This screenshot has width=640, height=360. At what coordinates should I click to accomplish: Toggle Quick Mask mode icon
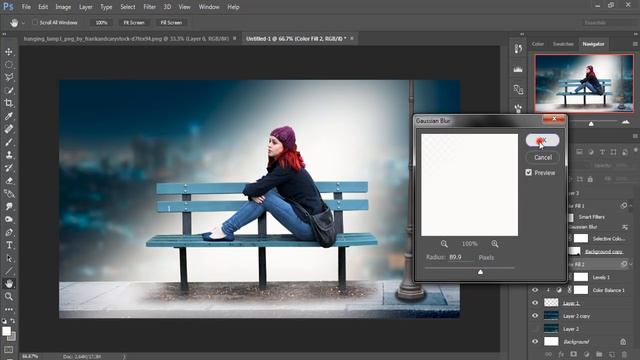pos(9,350)
